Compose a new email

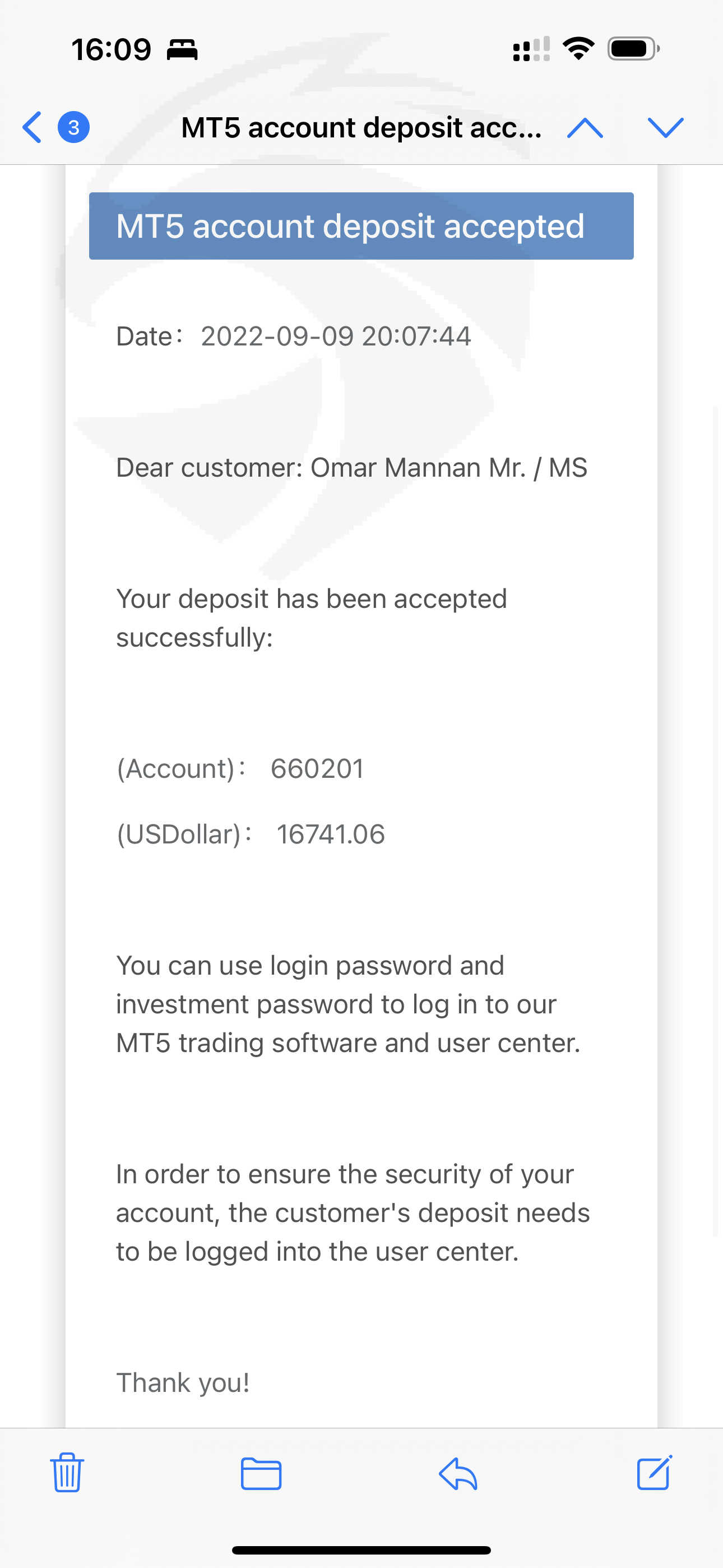pyautogui.click(x=654, y=1473)
